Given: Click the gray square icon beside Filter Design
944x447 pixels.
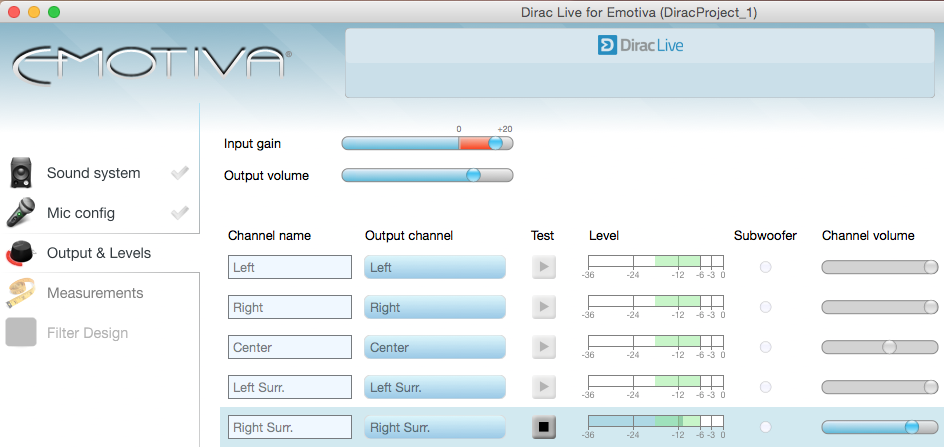Looking at the screenshot, I should pos(21,333).
